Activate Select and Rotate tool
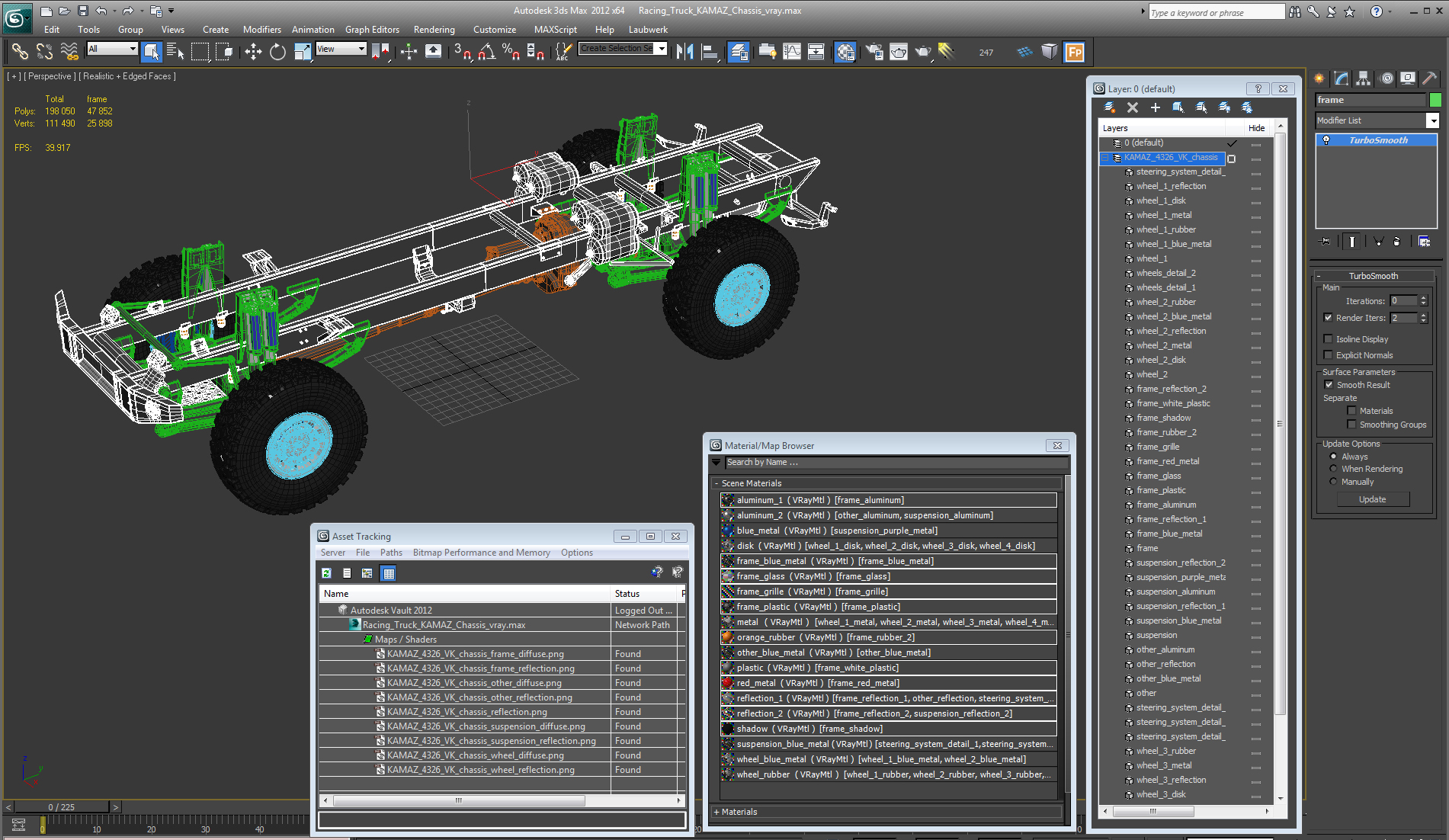 278,52
